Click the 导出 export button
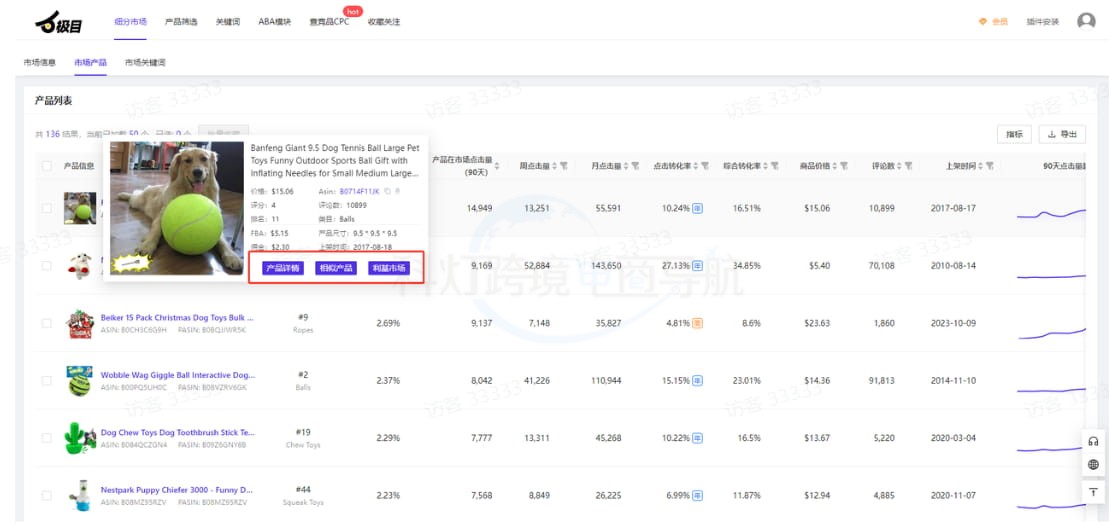 [x=1062, y=134]
